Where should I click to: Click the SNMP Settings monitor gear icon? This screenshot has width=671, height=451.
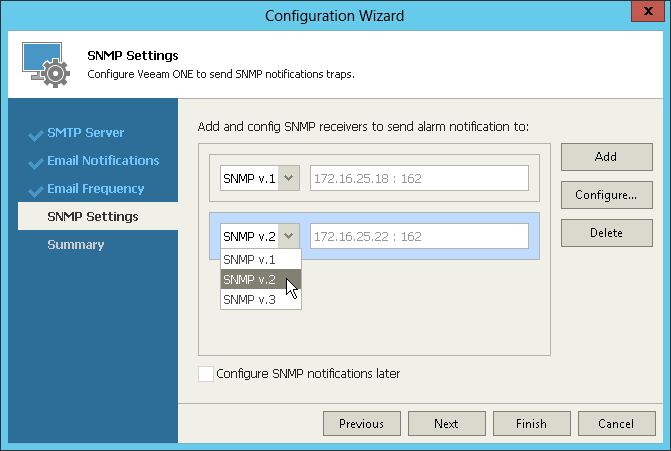pos(45,64)
